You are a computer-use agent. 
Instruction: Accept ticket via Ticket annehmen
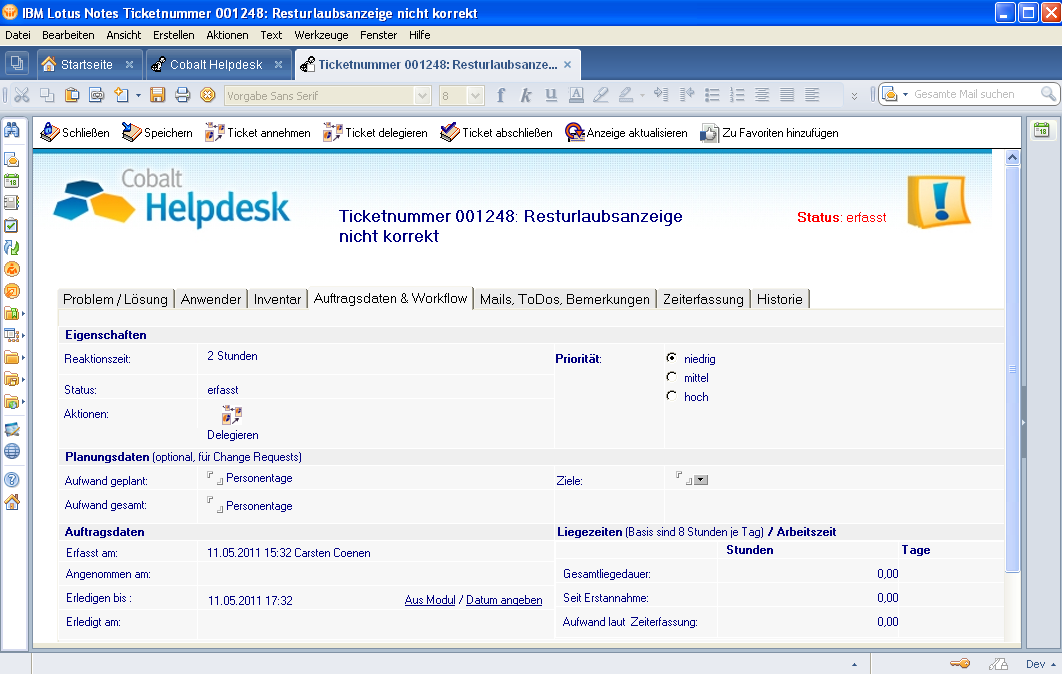pos(257,133)
